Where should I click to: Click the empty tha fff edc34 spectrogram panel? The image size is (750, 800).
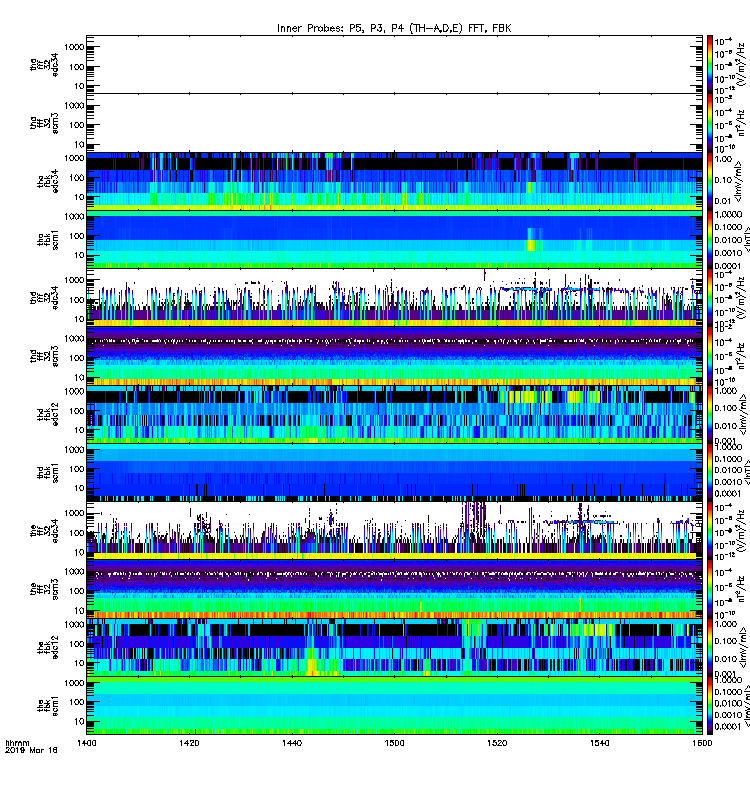point(394,64)
